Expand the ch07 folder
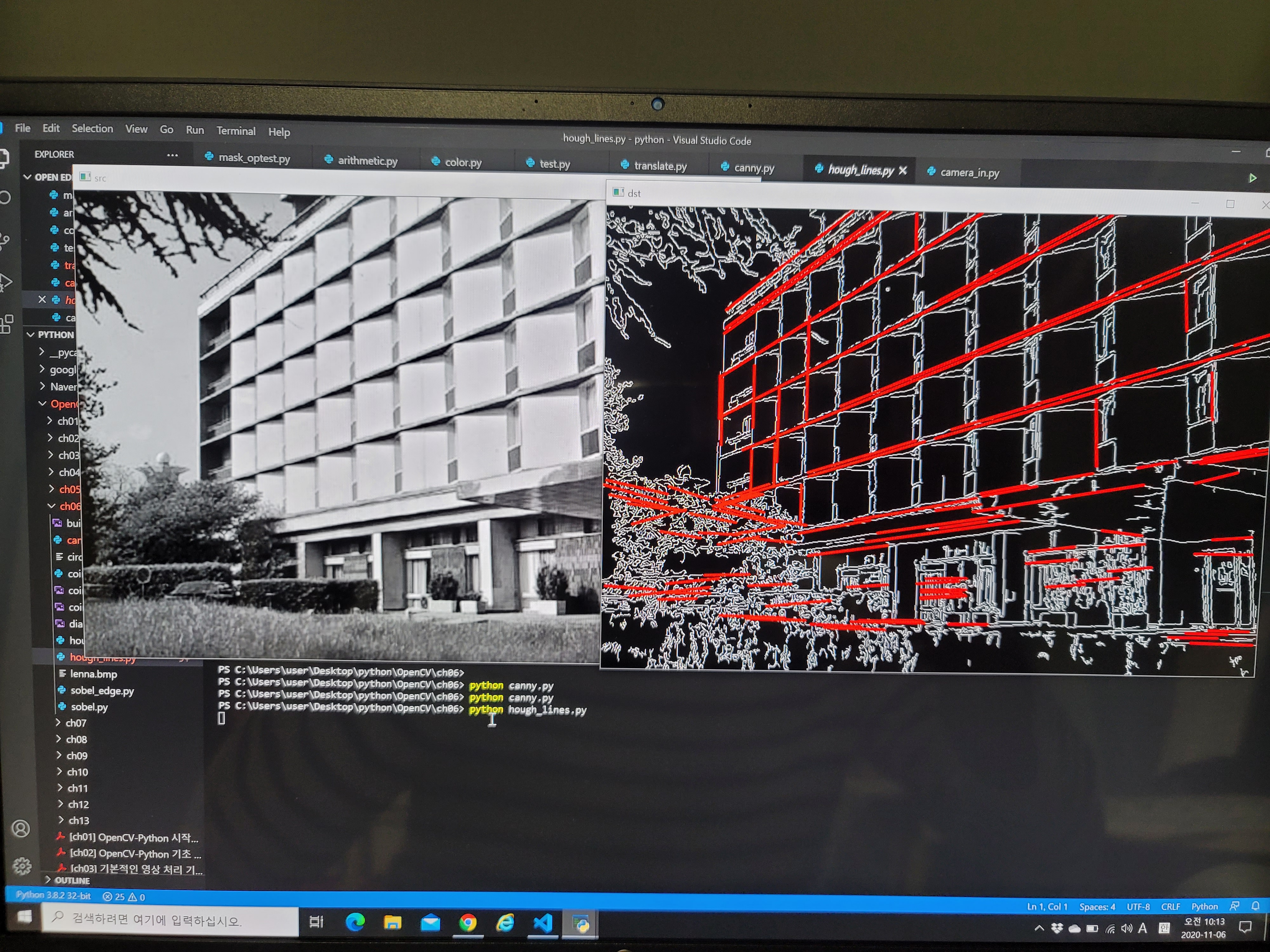Image resolution: width=1270 pixels, height=952 pixels. [x=76, y=723]
